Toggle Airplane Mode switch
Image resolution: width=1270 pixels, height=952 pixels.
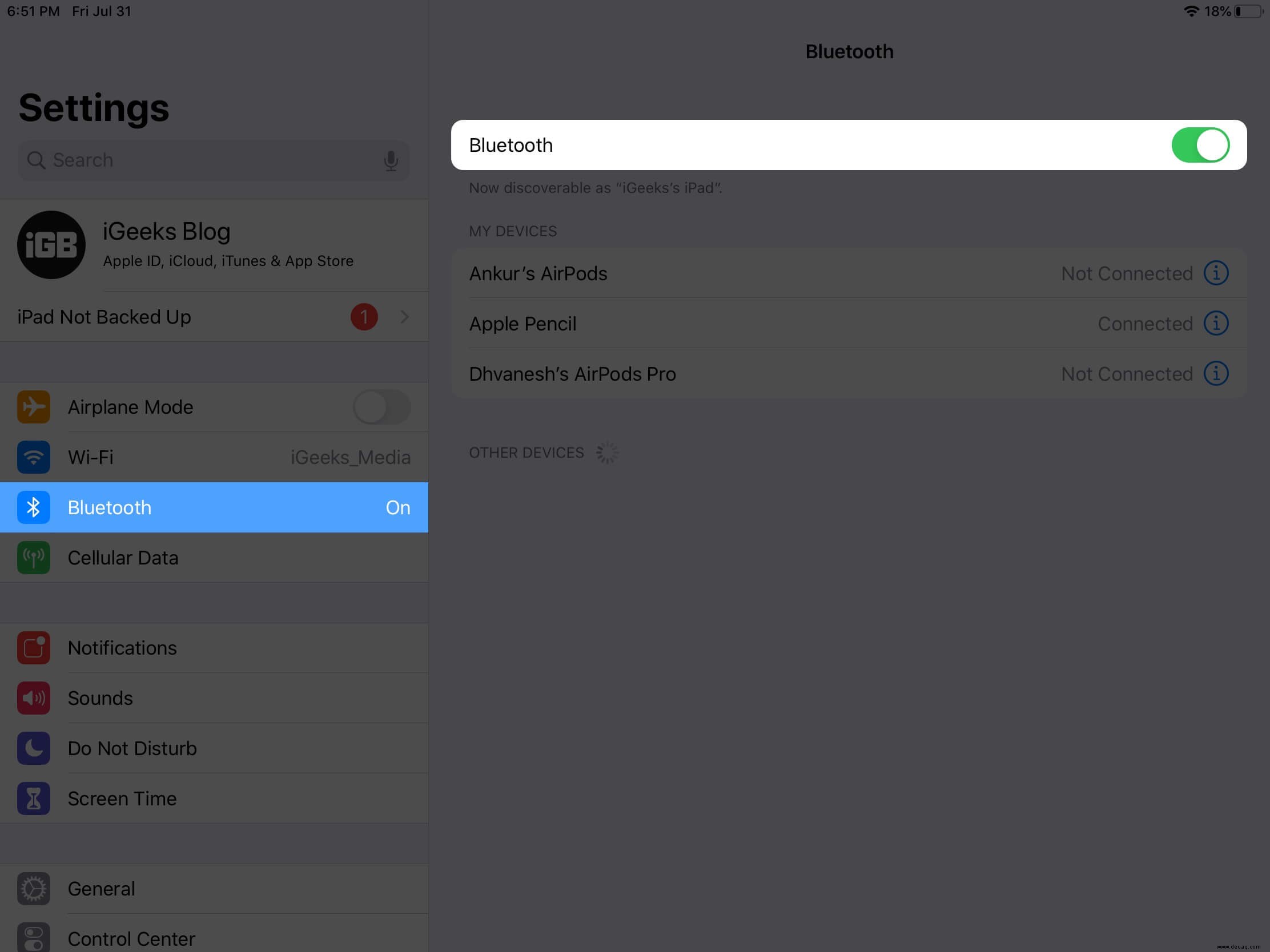[383, 406]
